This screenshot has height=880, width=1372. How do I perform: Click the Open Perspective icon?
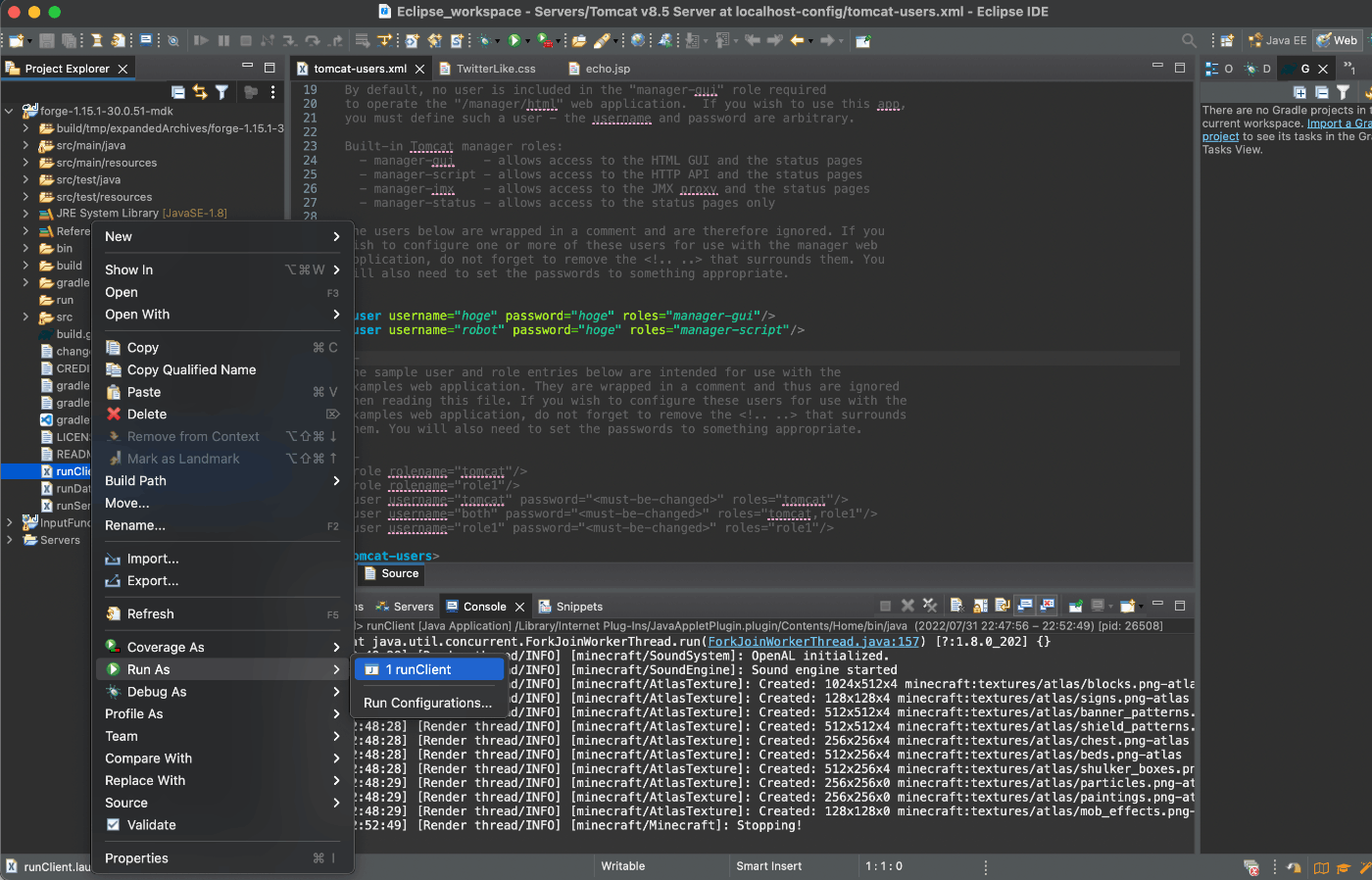1227,40
